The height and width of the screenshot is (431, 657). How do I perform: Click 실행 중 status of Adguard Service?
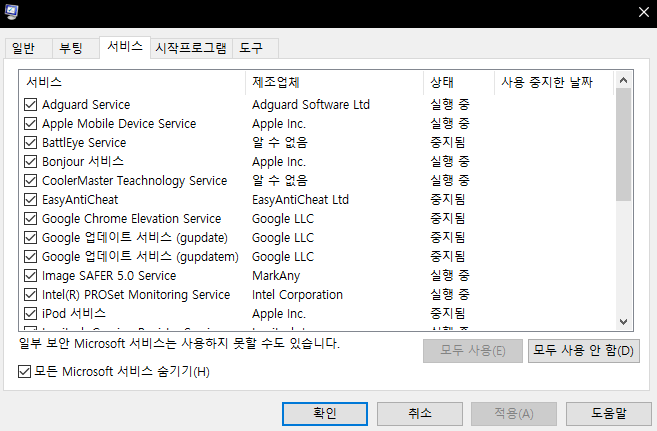[x=450, y=104]
